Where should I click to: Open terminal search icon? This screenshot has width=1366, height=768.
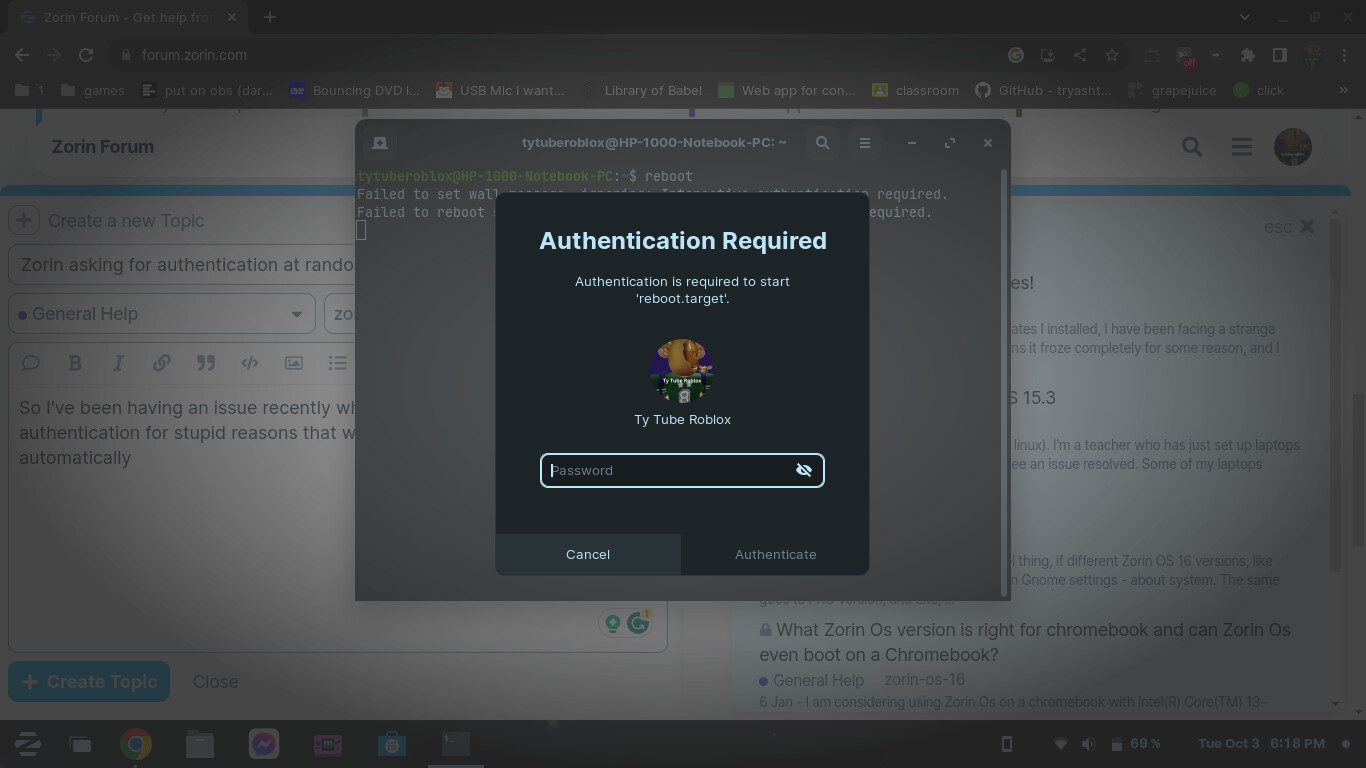tap(822, 143)
